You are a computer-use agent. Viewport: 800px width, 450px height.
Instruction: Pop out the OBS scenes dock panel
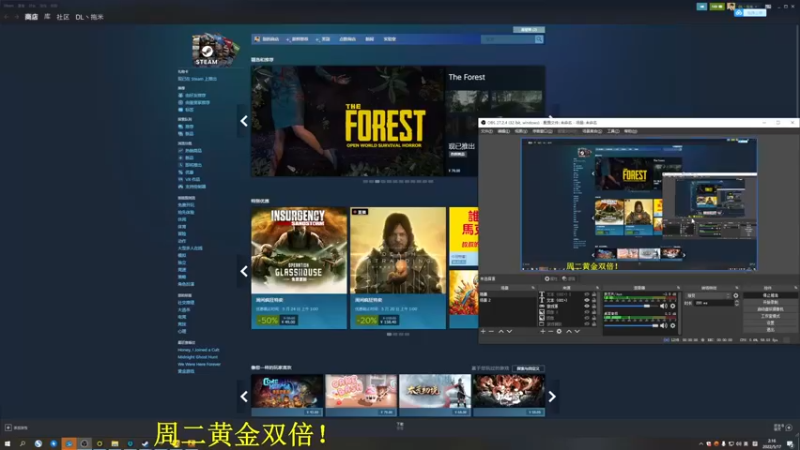pyautogui.click(x=533, y=288)
